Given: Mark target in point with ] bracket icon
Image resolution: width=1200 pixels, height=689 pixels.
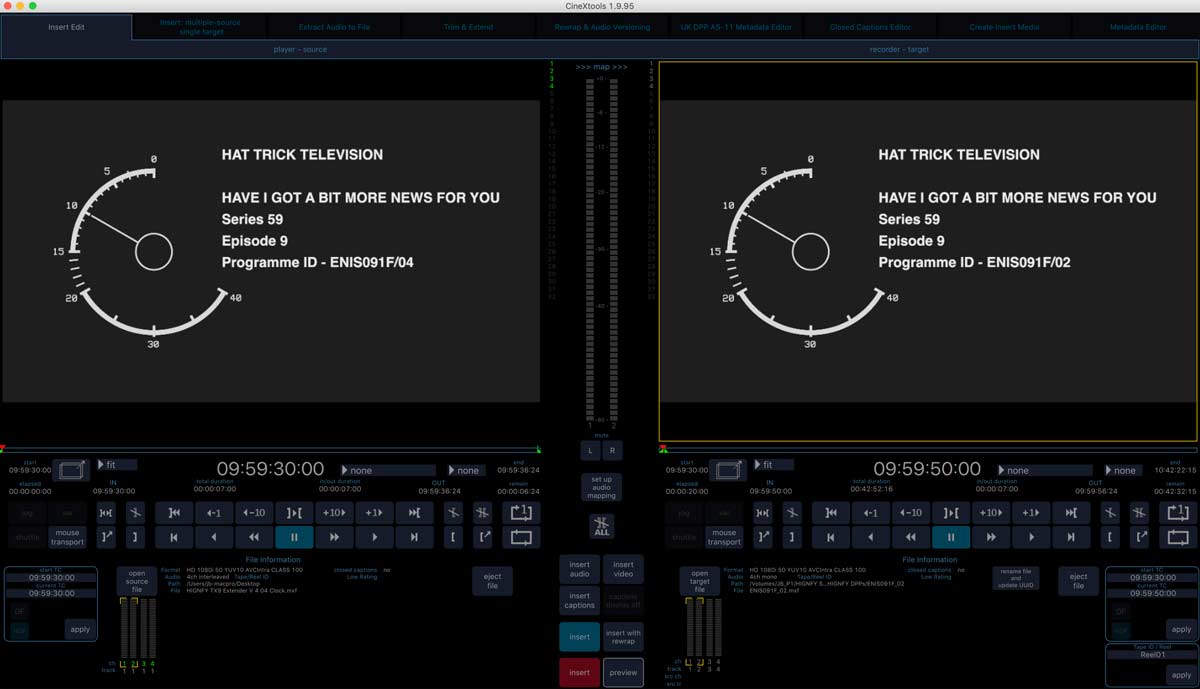Looking at the screenshot, I should [x=791, y=537].
